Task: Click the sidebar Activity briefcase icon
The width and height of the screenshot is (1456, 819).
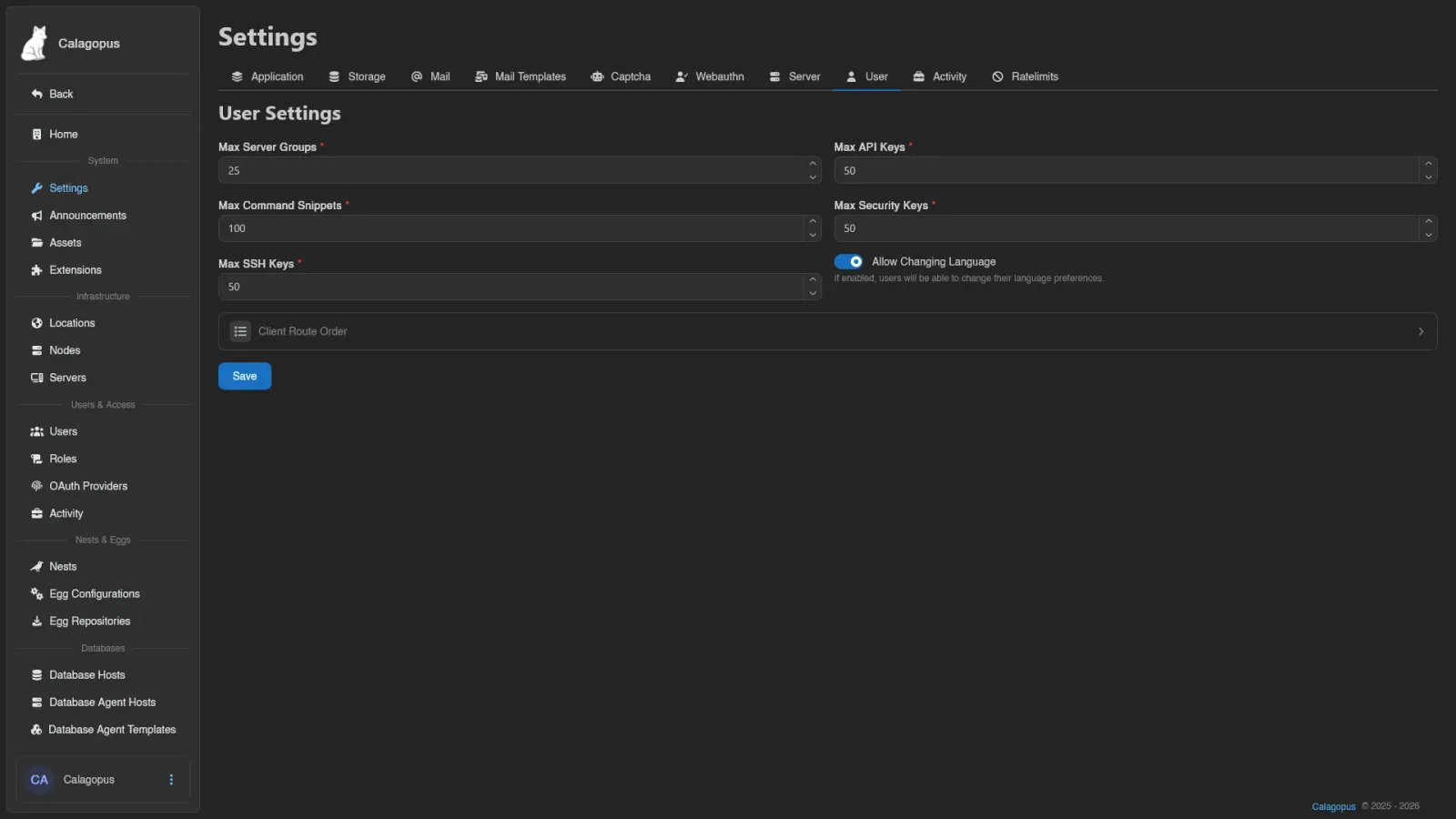Action: pos(37,513)
